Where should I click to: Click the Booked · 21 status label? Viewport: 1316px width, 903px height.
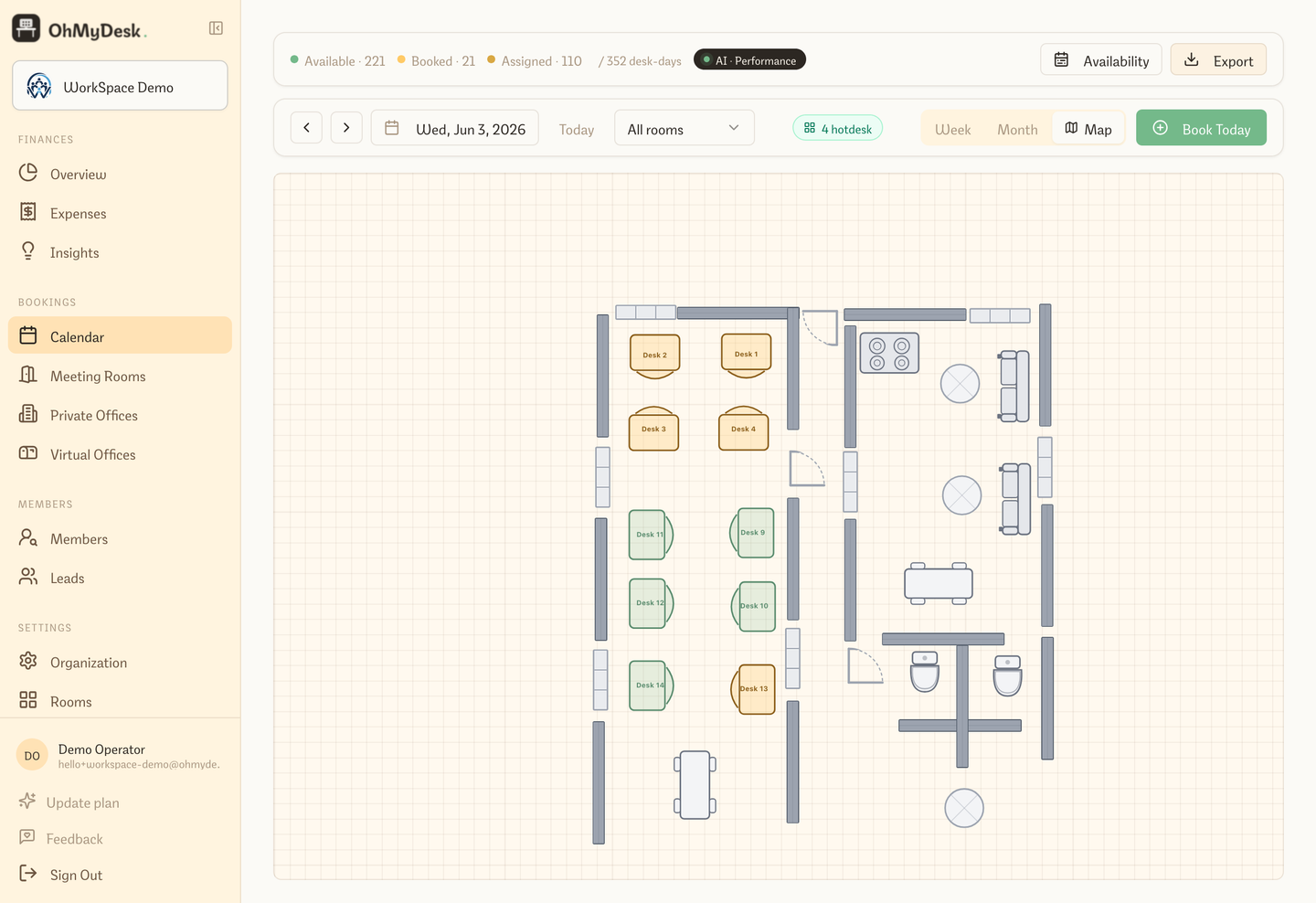click(x=436, y=60)
